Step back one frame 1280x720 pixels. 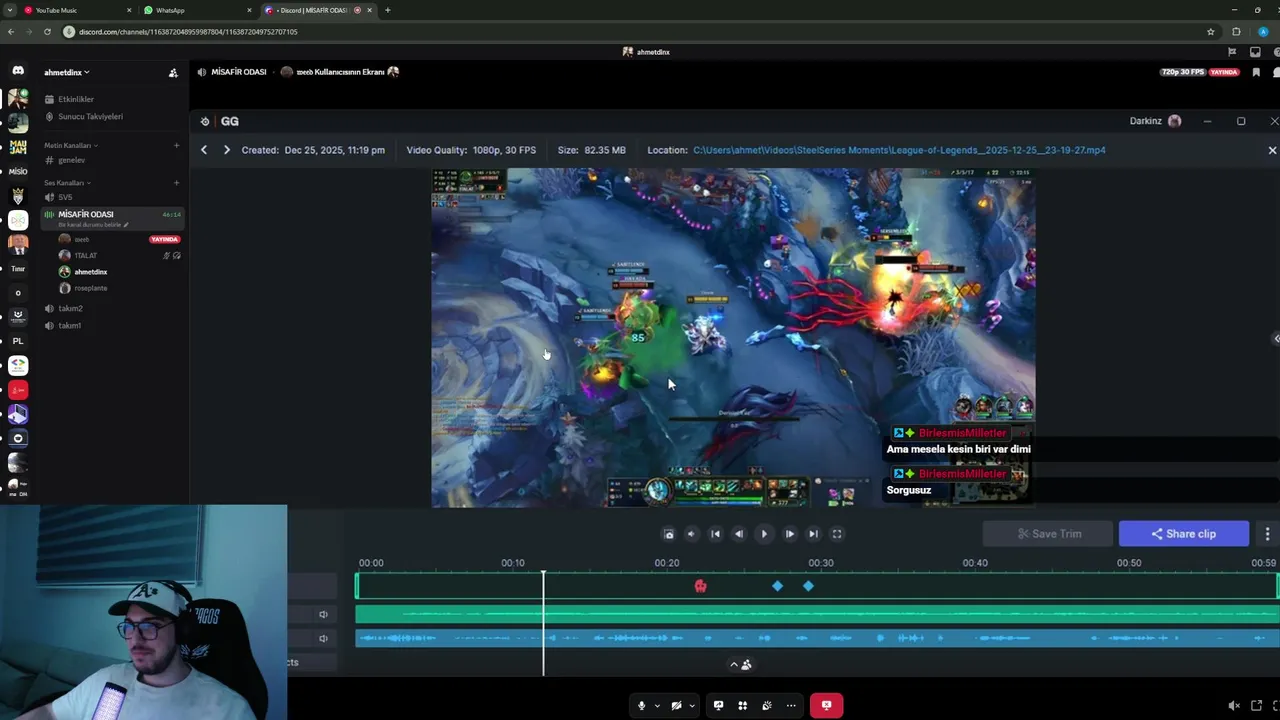coord(739,534)
